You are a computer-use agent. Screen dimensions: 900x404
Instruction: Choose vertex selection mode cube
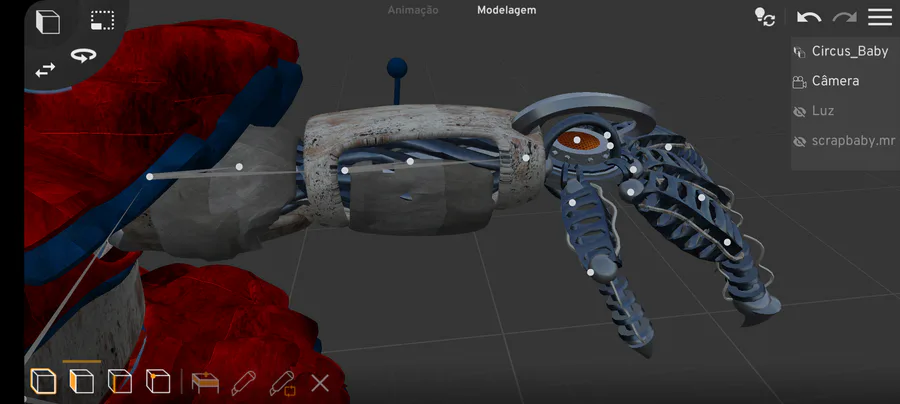click(158, 382)
